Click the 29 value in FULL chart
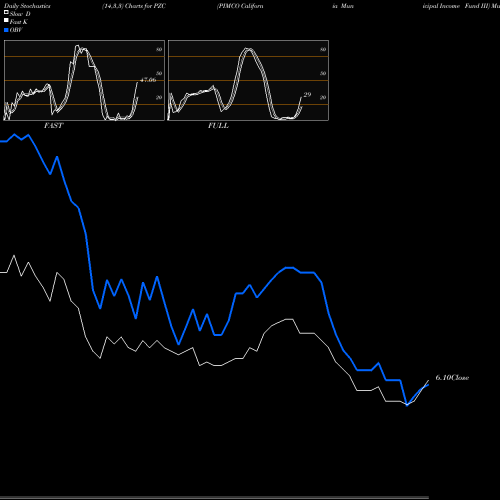The height and width of the screenshot is (500, 500). [307, 95]
